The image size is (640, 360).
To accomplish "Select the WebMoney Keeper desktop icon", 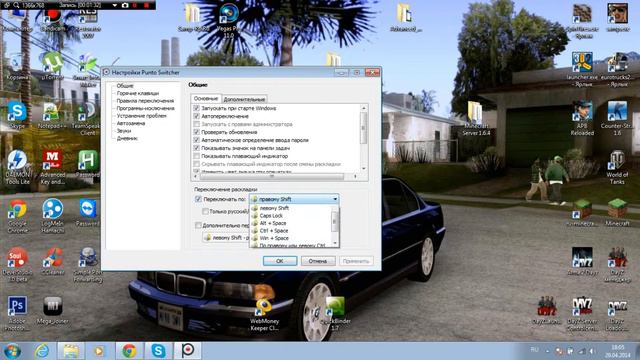I will tap(264, 315).
